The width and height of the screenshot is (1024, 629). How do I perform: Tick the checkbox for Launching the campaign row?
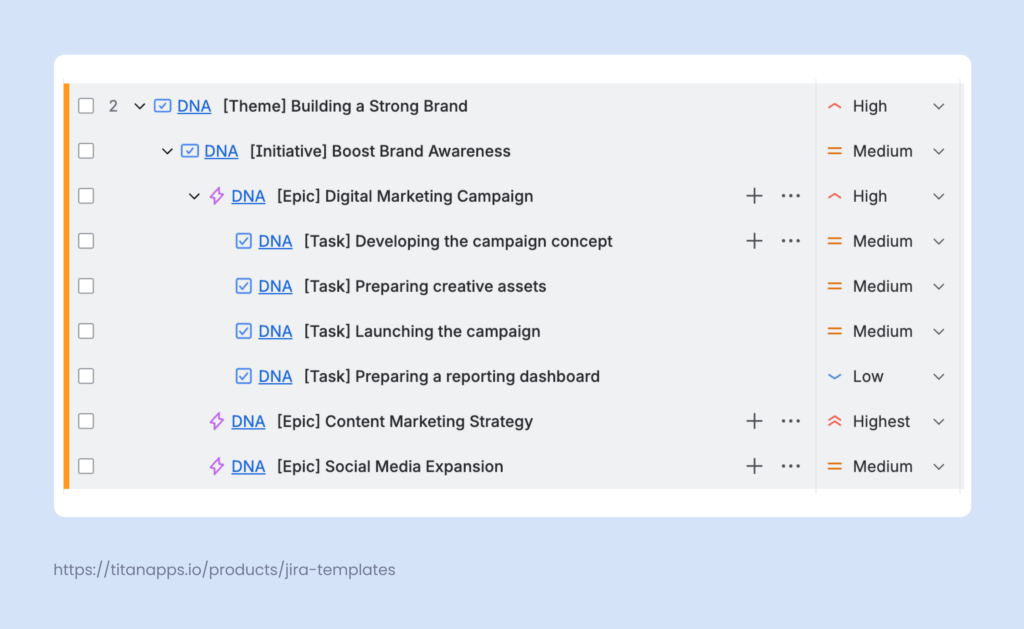(86, 331)
